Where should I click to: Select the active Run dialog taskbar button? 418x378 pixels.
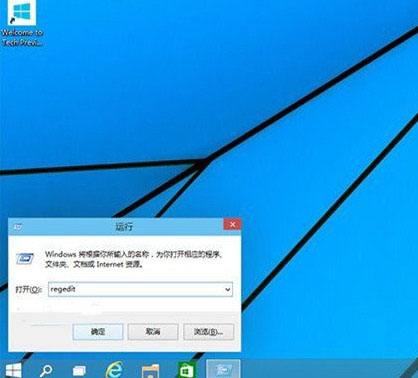(x=223, y=369)
